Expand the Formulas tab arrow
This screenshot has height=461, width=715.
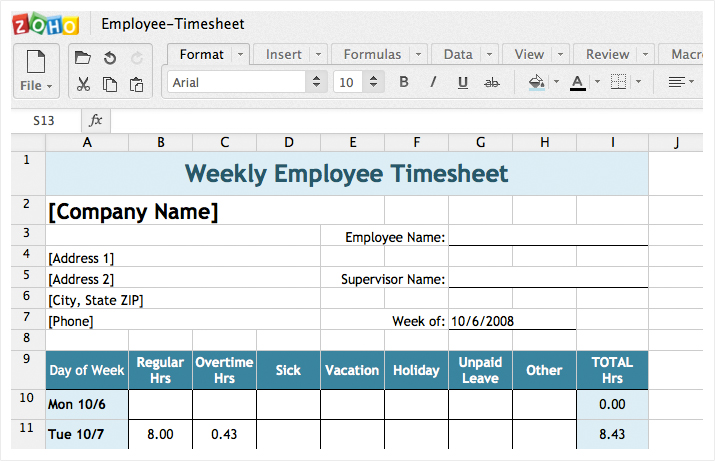(418, 54)
